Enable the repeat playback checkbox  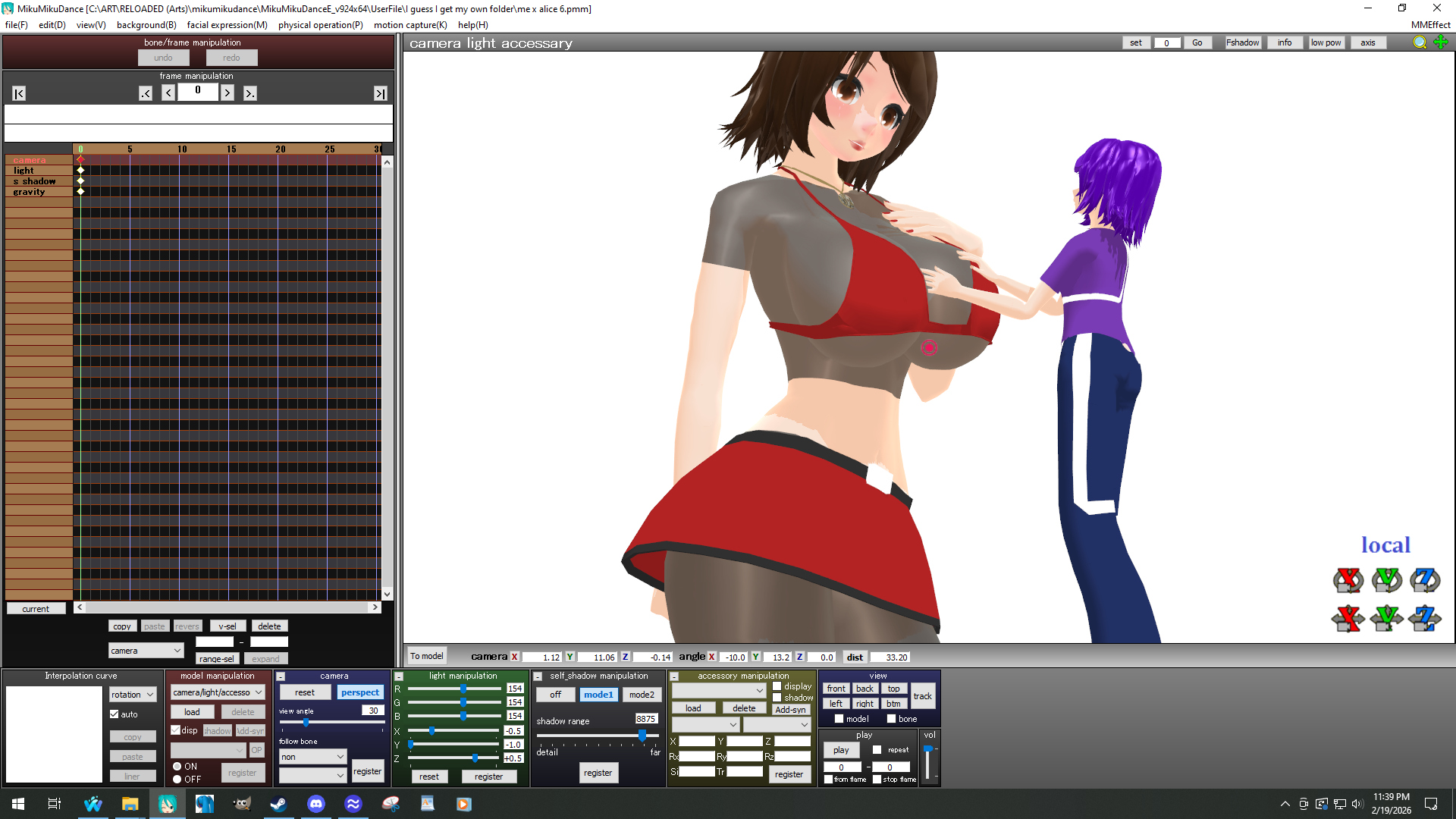[877, 750]
